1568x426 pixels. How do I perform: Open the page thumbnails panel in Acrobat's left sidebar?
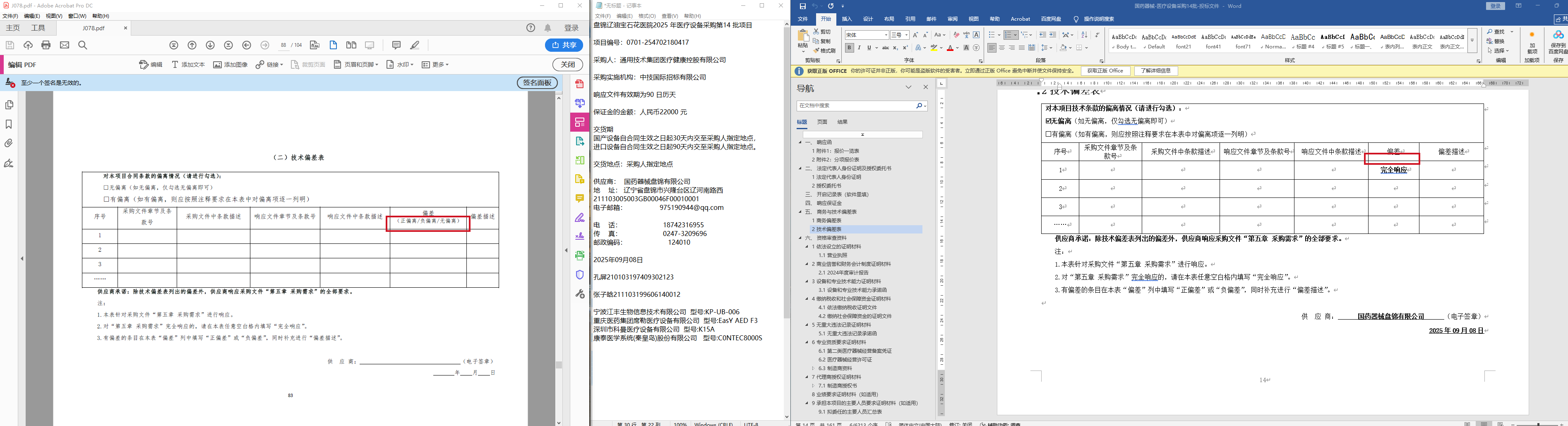click(x=9, y=105)
